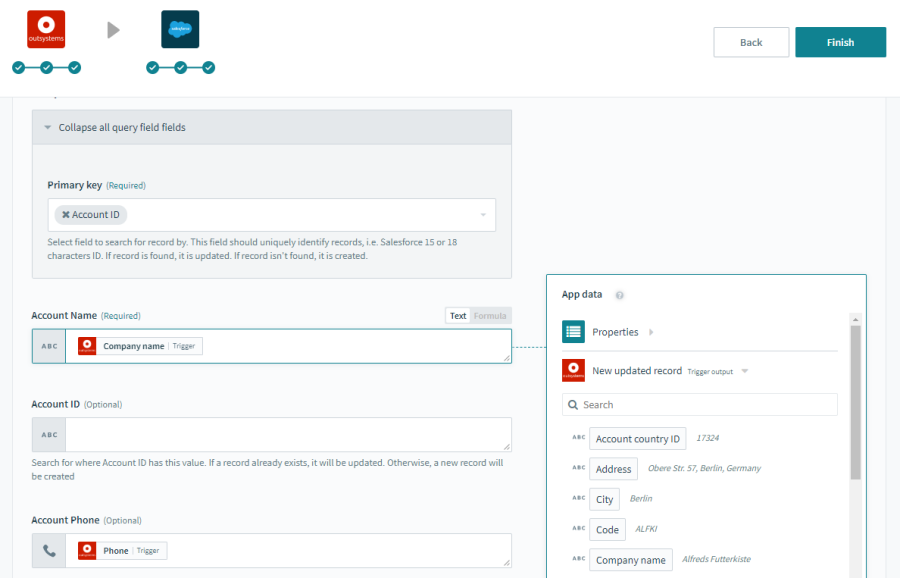The height and width of the screenshot is (578, 900).
Task: Click the OutSystems app icon
Action: tap(45, 28)
